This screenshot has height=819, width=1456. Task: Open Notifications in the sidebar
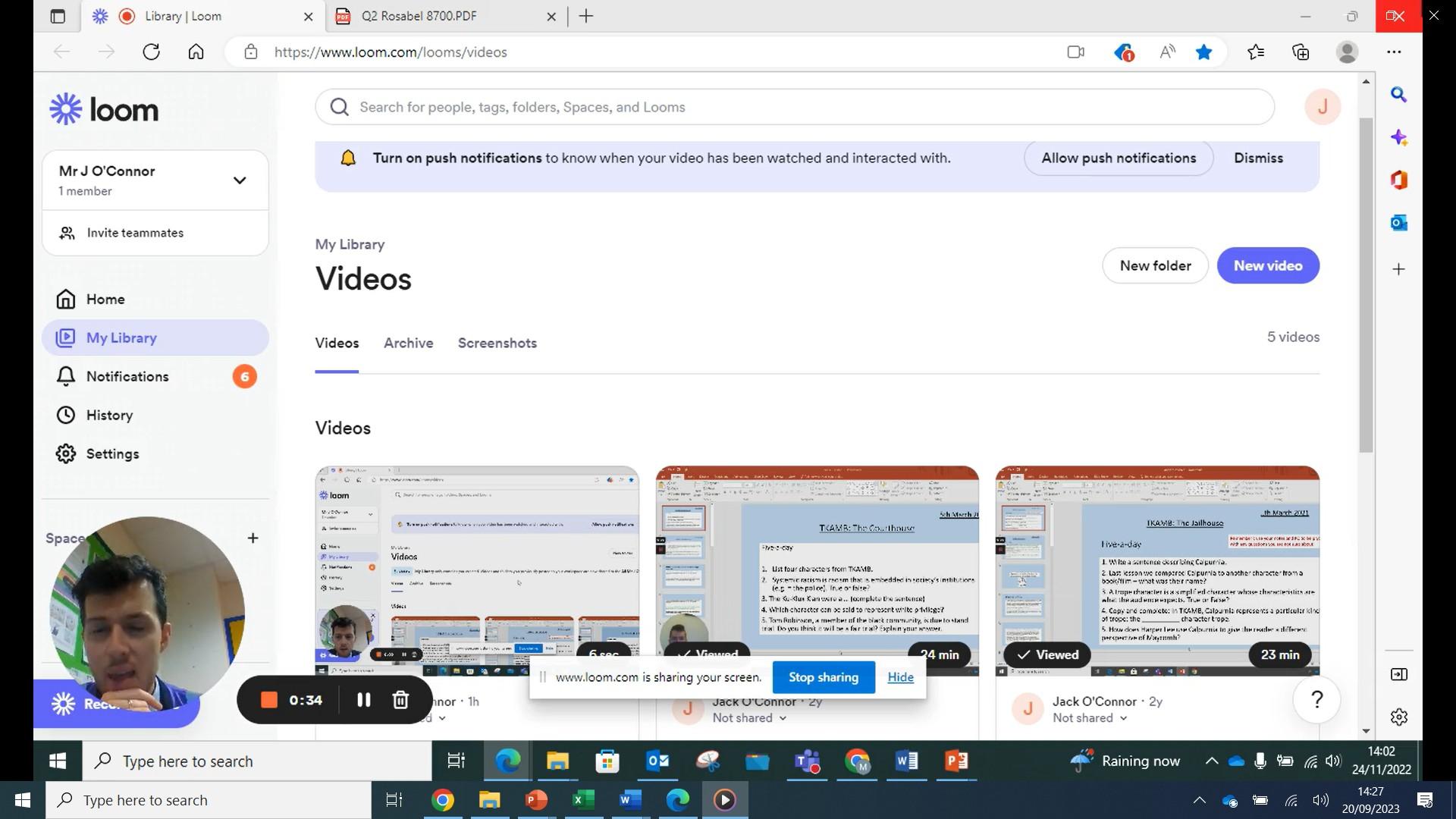(x=127, y=377)
